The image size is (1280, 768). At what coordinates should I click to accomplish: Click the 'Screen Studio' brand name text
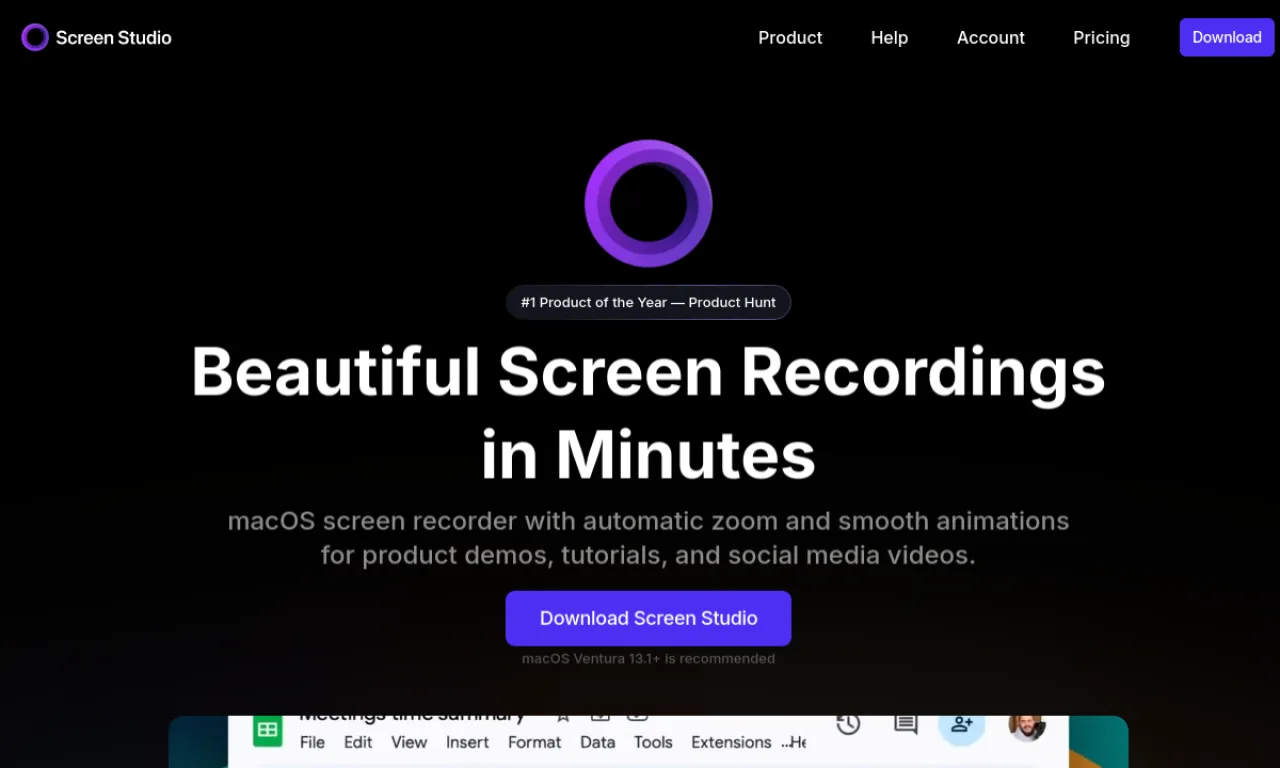(113, 37)
